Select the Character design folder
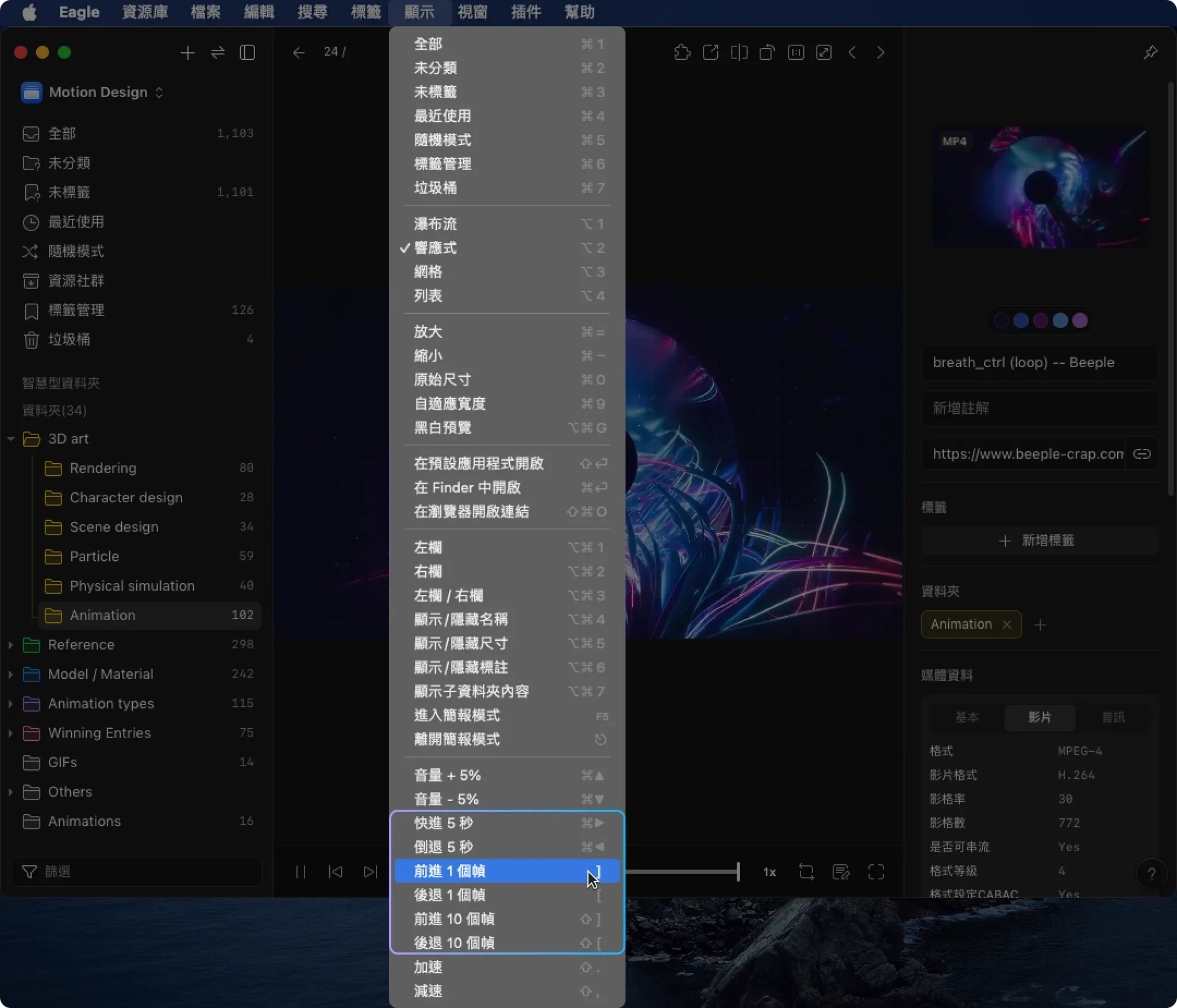This screenshot has height=1008, width=1177. click(x=149, y=498)
